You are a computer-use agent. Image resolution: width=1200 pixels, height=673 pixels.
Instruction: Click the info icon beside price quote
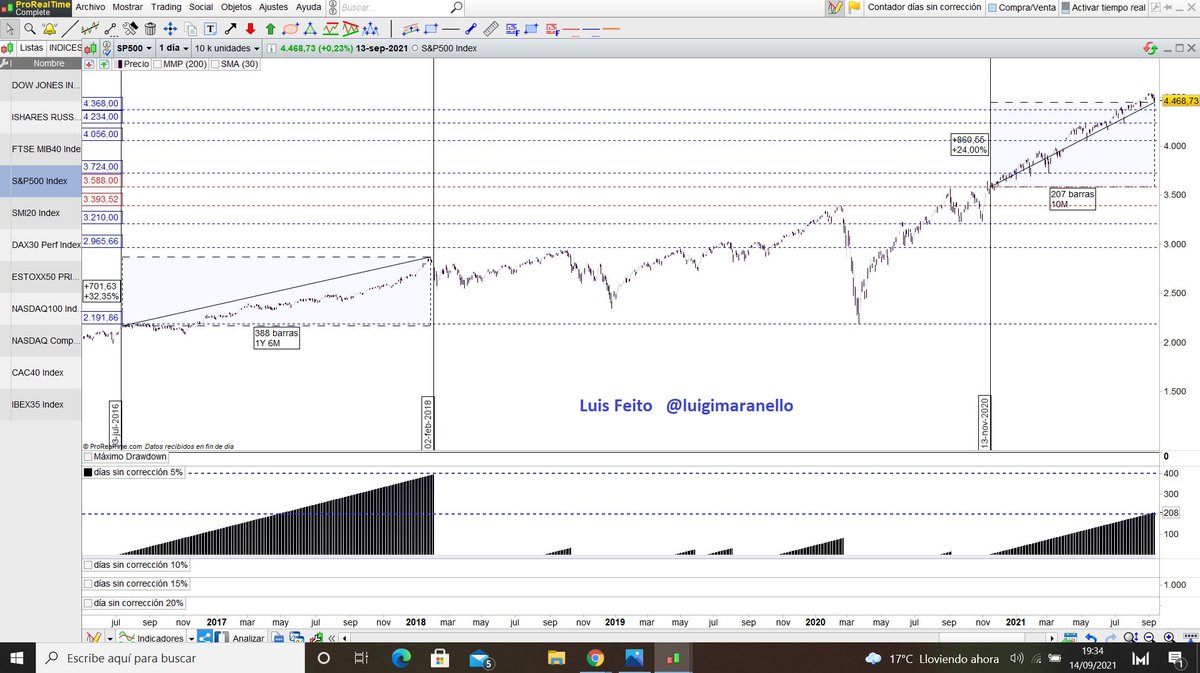pyautogui.click(x=271, y=48)
